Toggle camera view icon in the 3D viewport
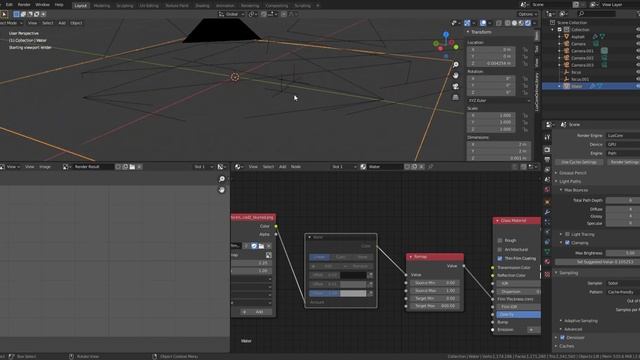Screen dimensions: 640x360 tap(456, 87)
